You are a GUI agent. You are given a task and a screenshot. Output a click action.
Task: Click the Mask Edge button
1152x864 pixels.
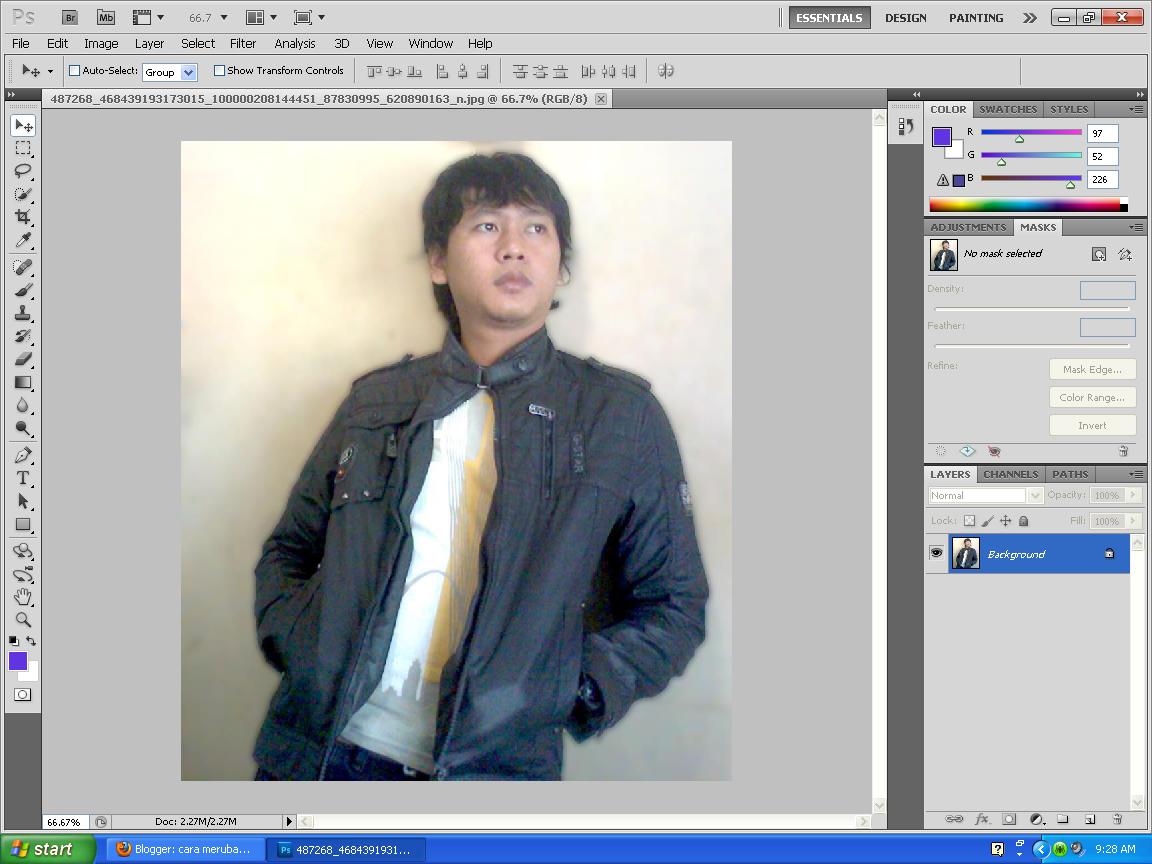point(1092,369)
